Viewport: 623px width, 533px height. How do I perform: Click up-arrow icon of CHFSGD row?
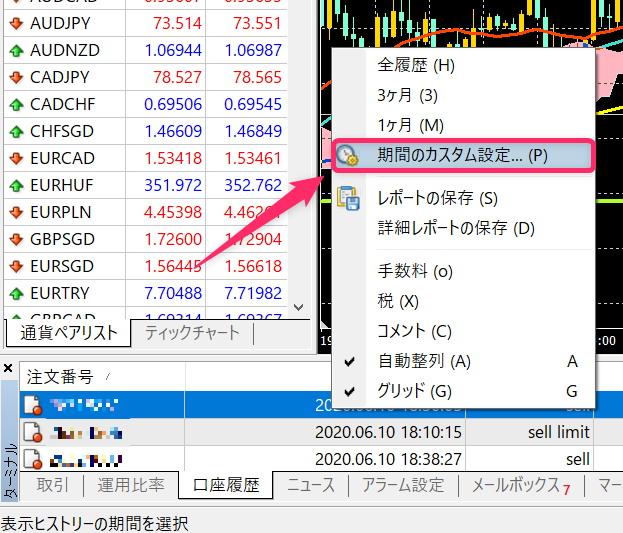coord(16,131)
